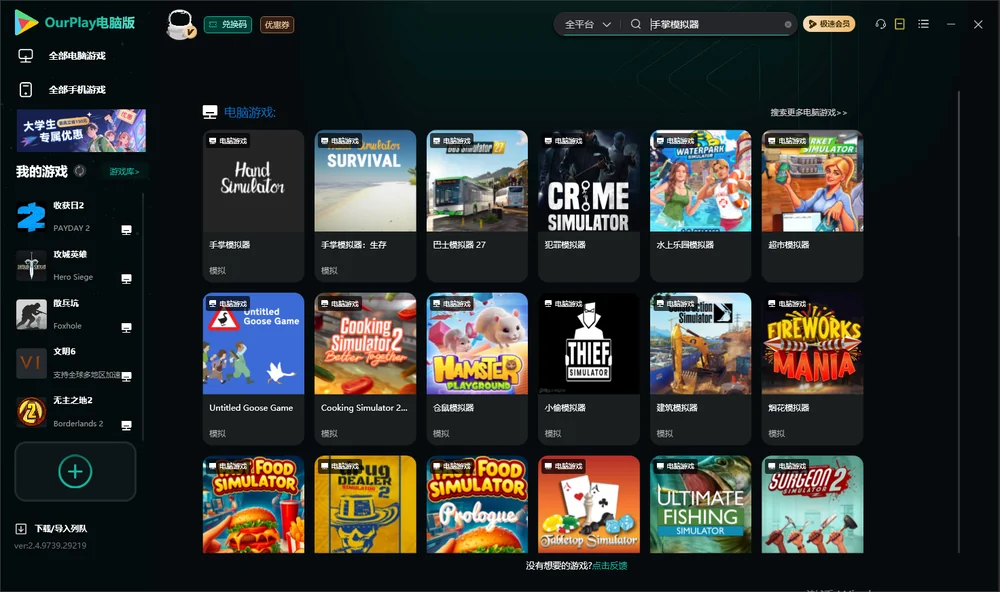Click PC icon on Borderlands 2 row
The height and width of the screenshot is (592, 1000).
126,426
